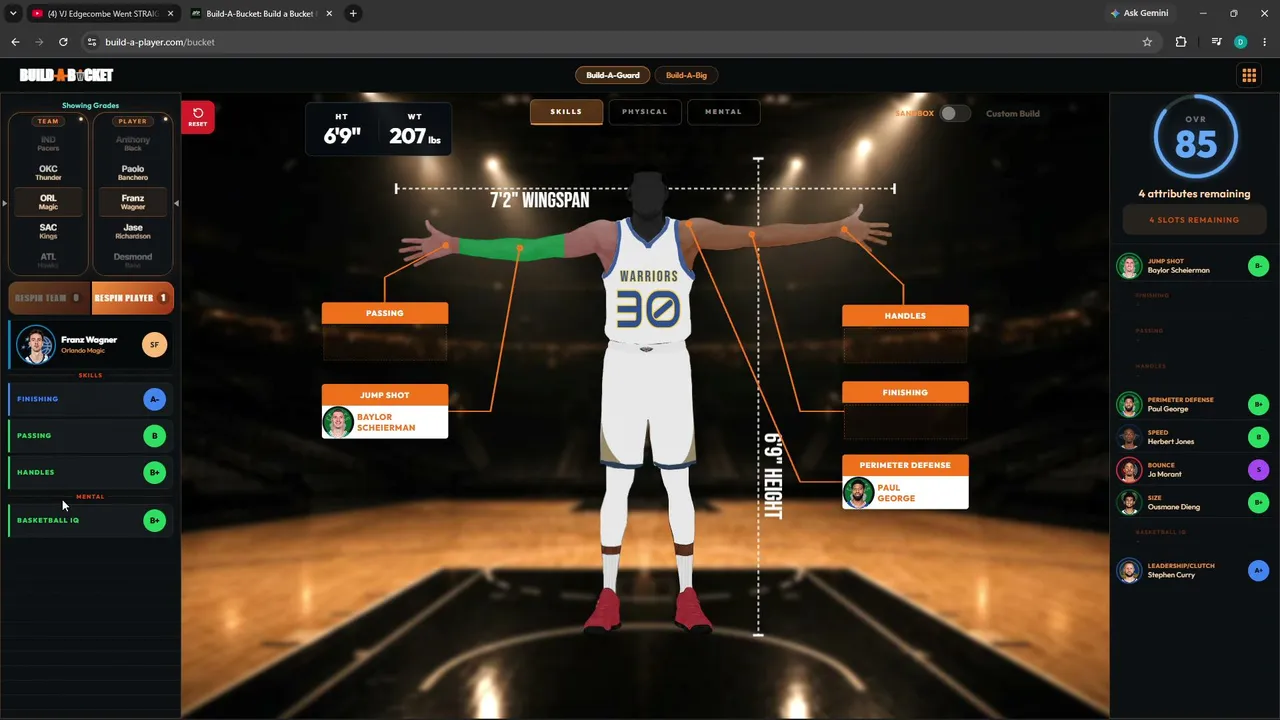Switch to the Mental tab
The image size is (1280, 720).
723,112
